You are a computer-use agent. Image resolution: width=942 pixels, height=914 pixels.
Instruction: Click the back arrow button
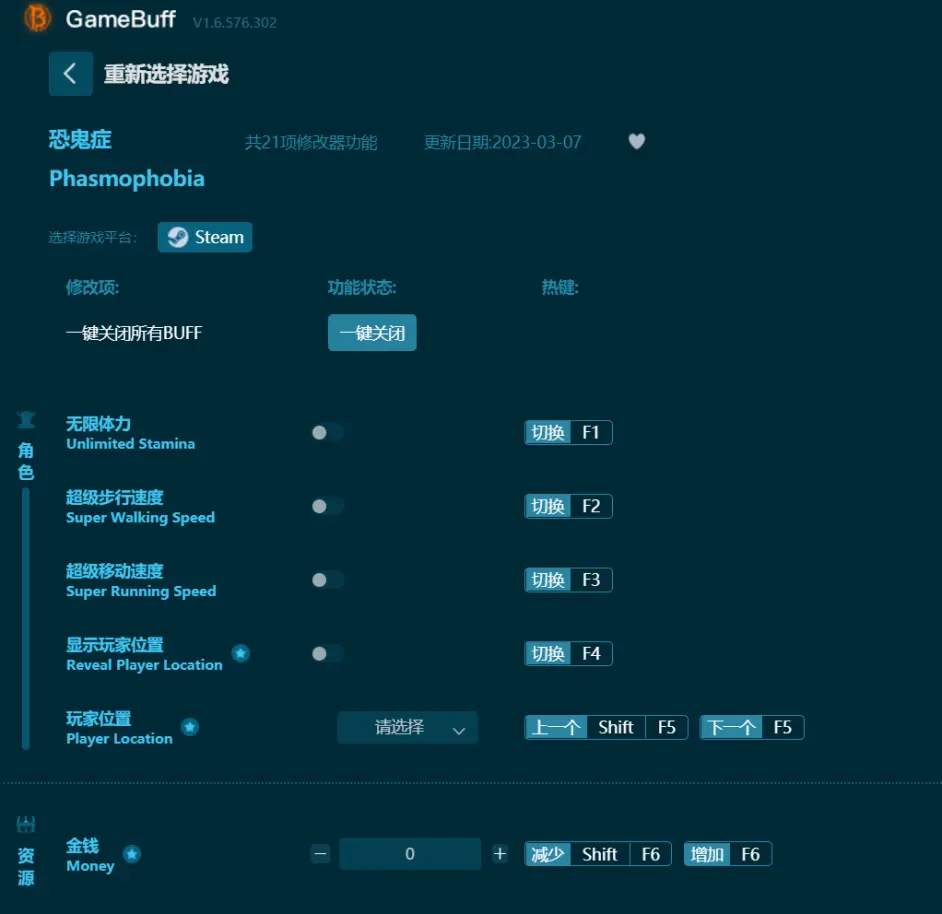click(71, 74)
